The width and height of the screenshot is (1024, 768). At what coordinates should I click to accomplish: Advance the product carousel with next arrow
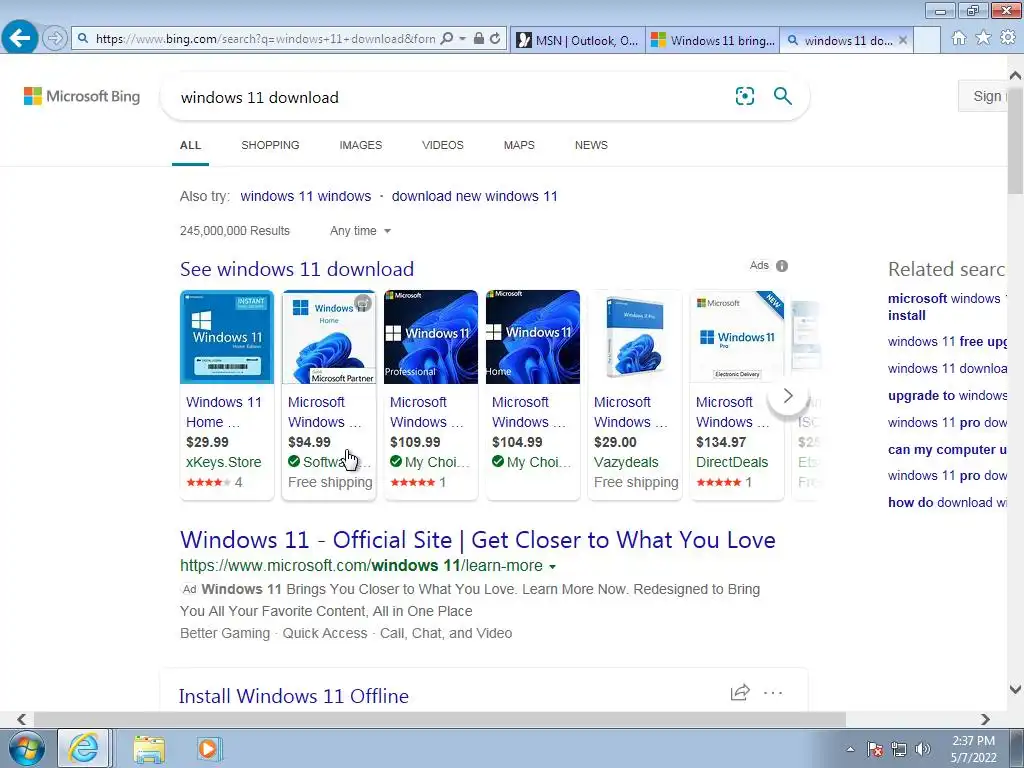[x=788, y=395]
